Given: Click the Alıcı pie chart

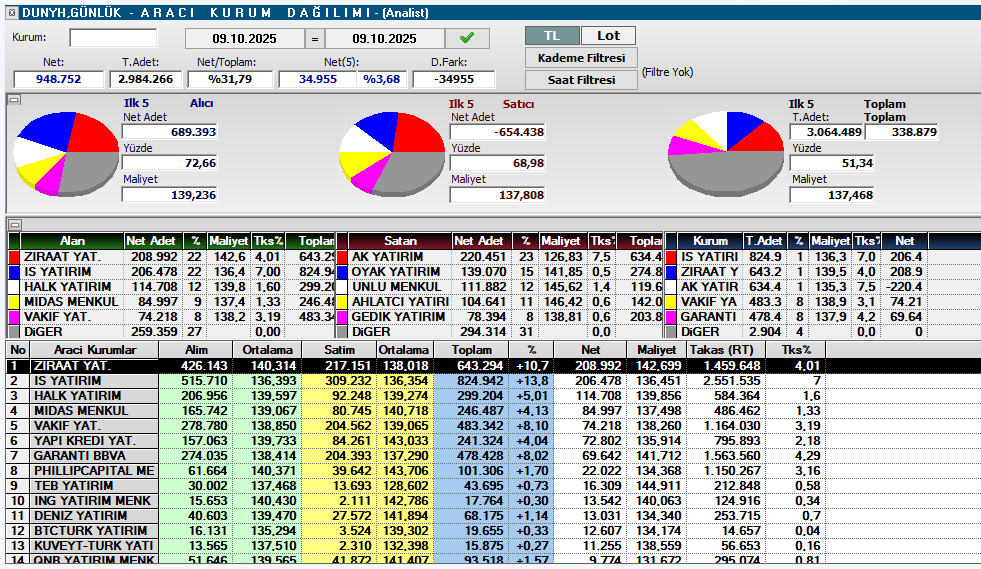Looking at the screenshot, I should (x=66, y=153).
